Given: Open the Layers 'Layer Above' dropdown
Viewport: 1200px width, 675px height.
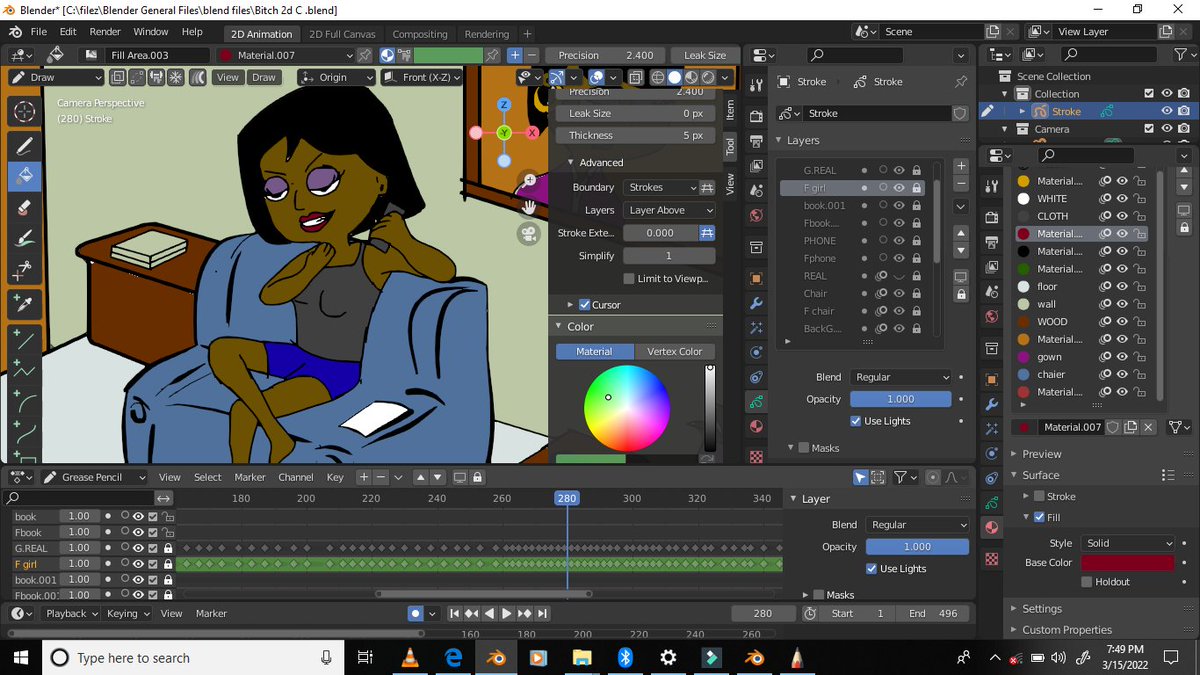Looking at the screenshot, I should [x=669, y=210].
